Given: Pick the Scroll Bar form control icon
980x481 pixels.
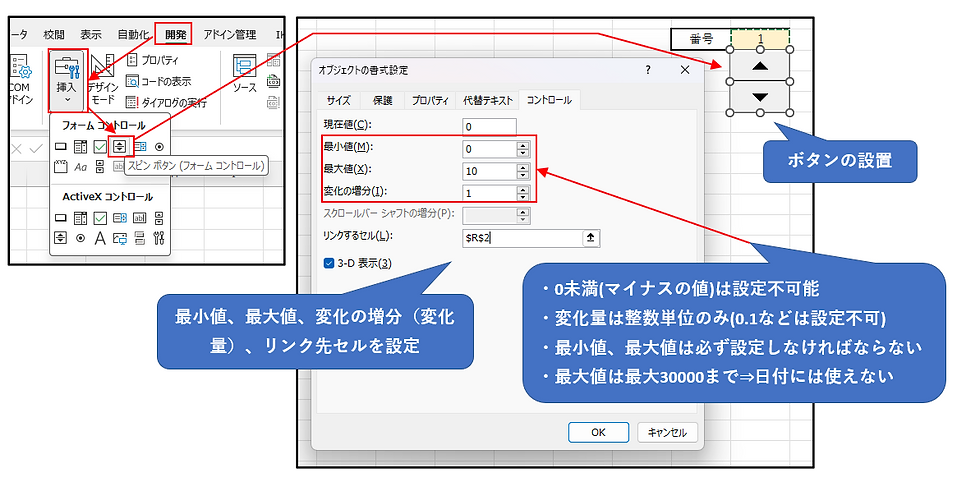Looking at the screenshot, I should click(x=100, y=167).
